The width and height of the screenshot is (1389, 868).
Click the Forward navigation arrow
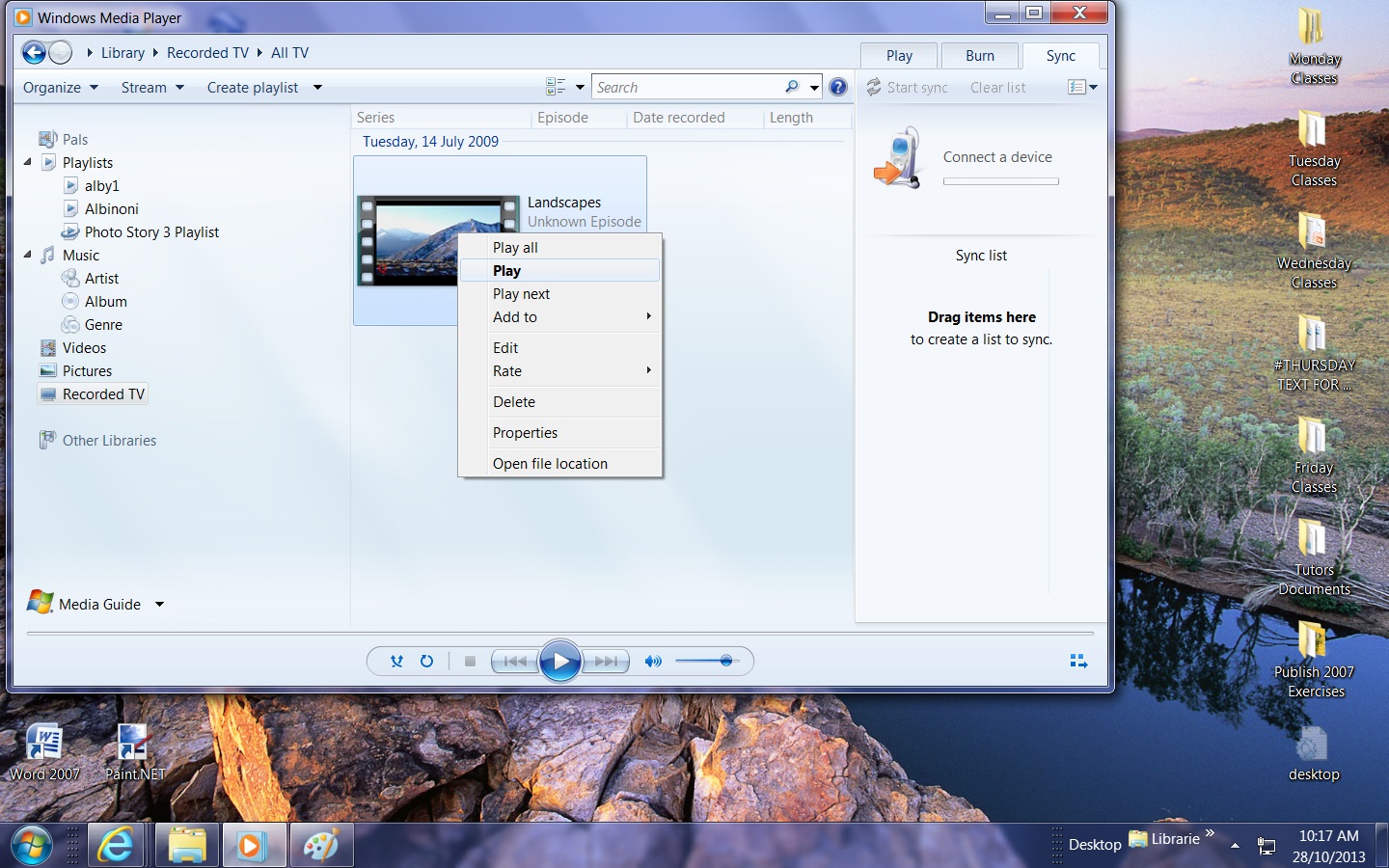(x=61, y=53)
